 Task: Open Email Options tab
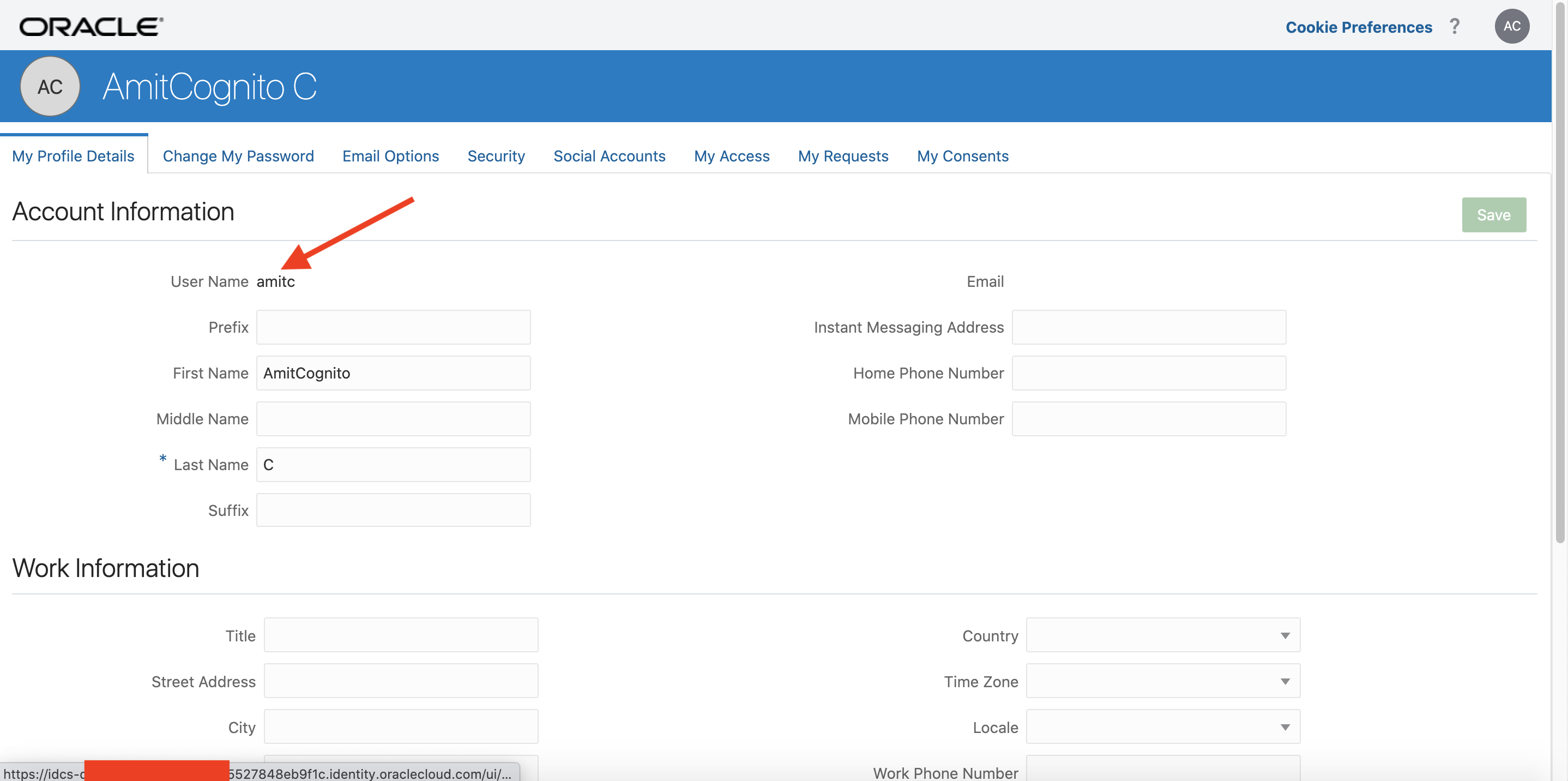click(390, 157)
